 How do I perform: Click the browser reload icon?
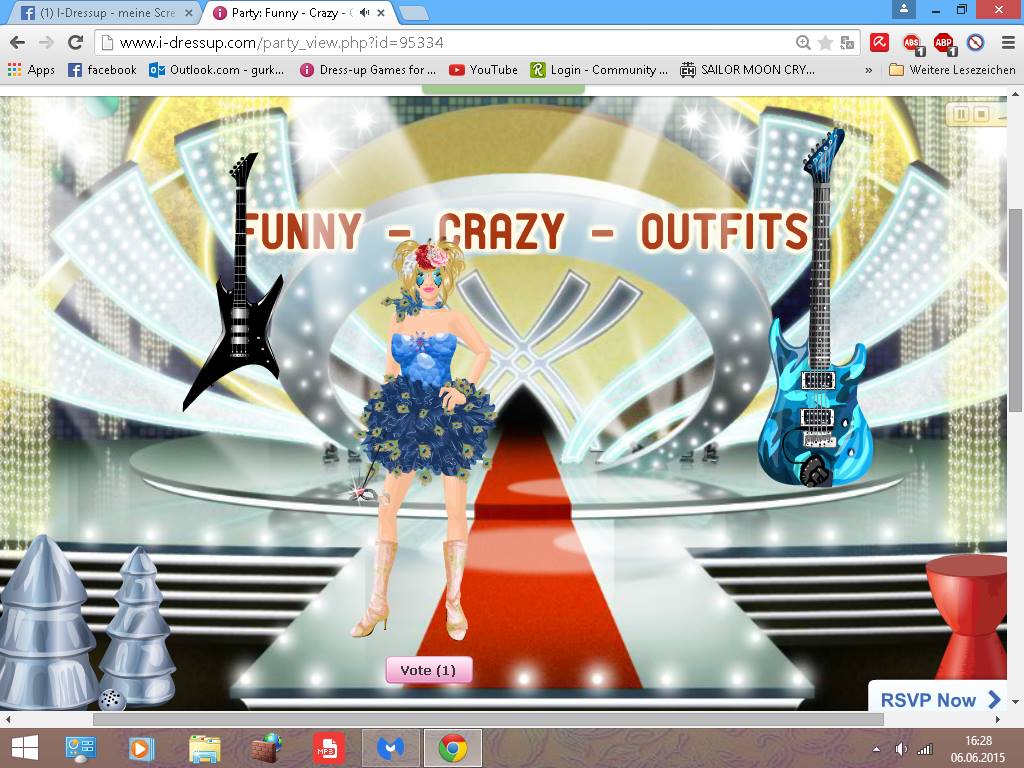pyautogui.click(x=76, y=42)
